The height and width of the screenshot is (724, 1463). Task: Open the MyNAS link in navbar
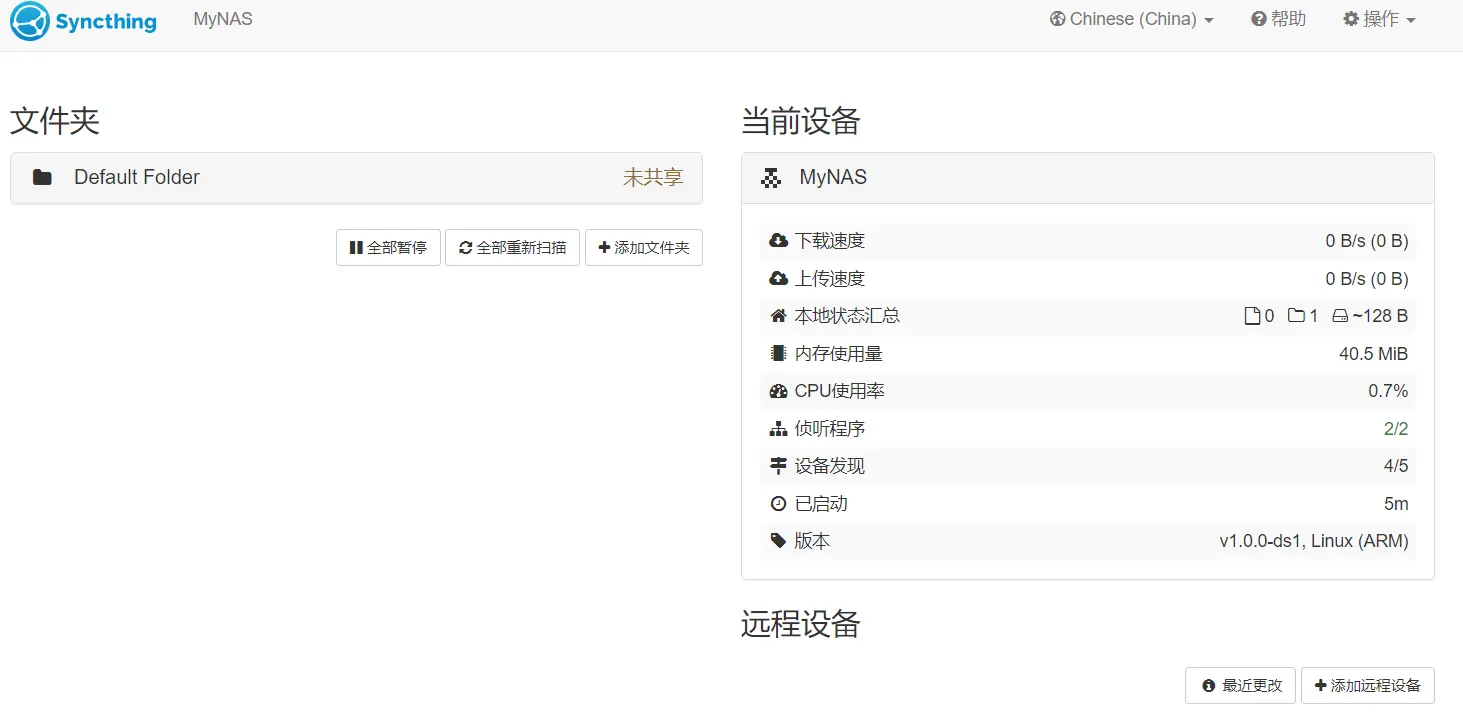click(223, 19)
